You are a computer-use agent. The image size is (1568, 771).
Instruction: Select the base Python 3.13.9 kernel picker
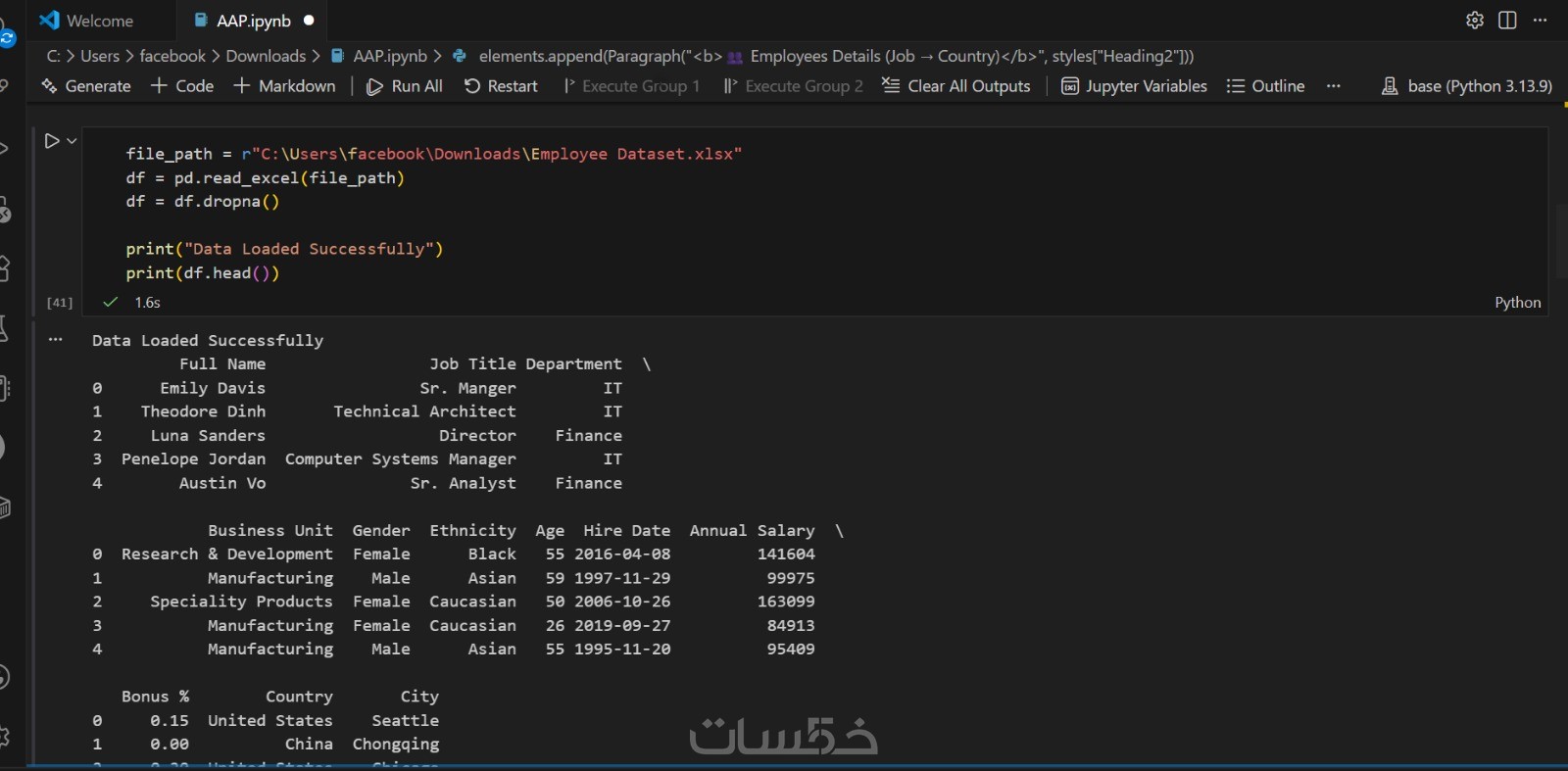coord(1467,86)
